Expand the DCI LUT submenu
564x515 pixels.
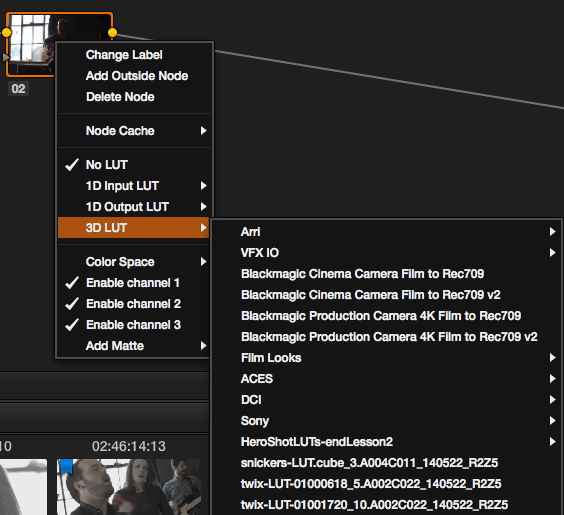tap(386, 400)
